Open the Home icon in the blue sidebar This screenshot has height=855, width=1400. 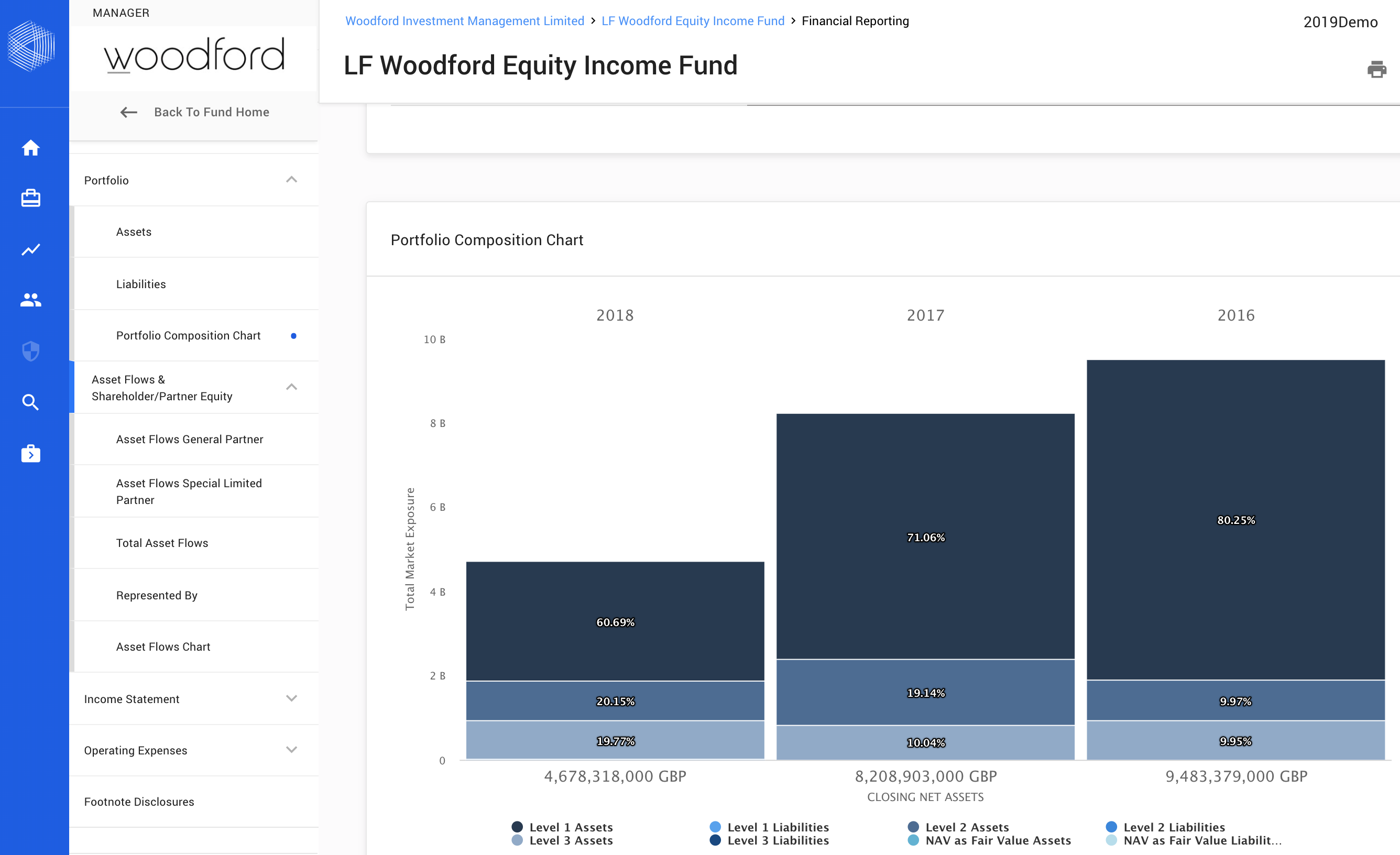(31, 148)
